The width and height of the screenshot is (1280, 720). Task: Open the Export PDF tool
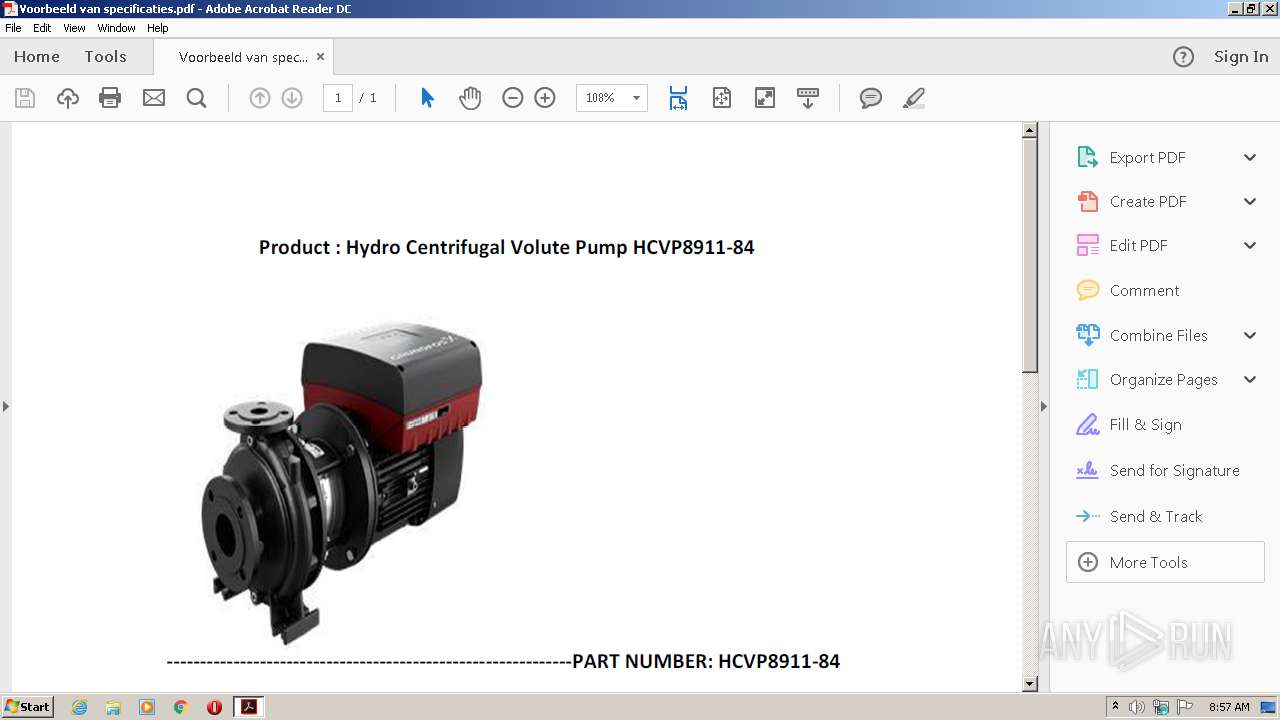1147,157
